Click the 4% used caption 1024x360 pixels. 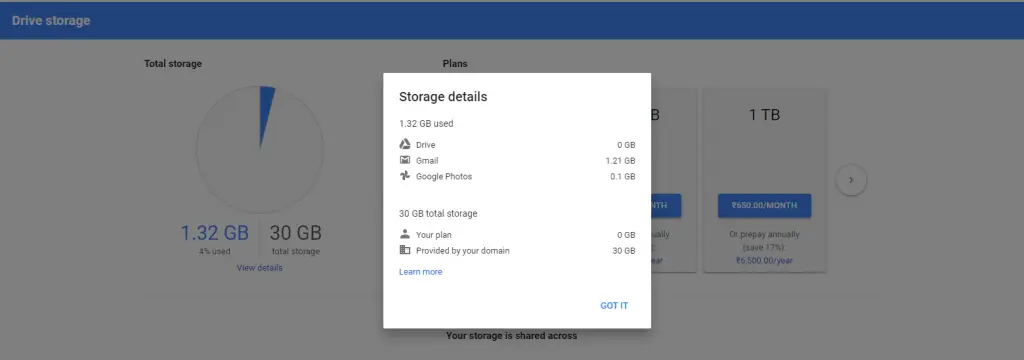click(214, 252)
